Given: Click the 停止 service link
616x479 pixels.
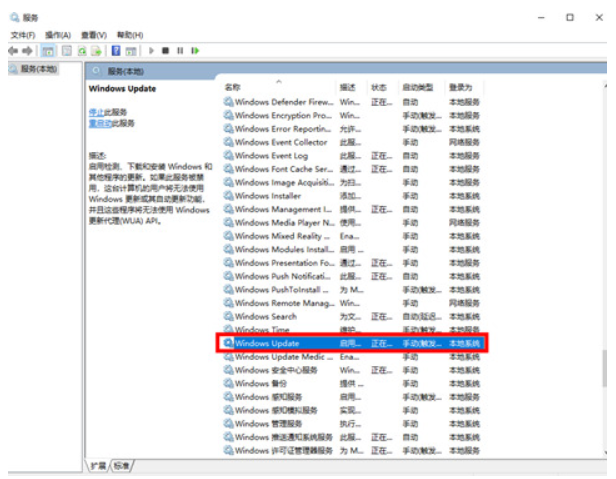Looking at the screenshot, I should (x=96, y=112).
